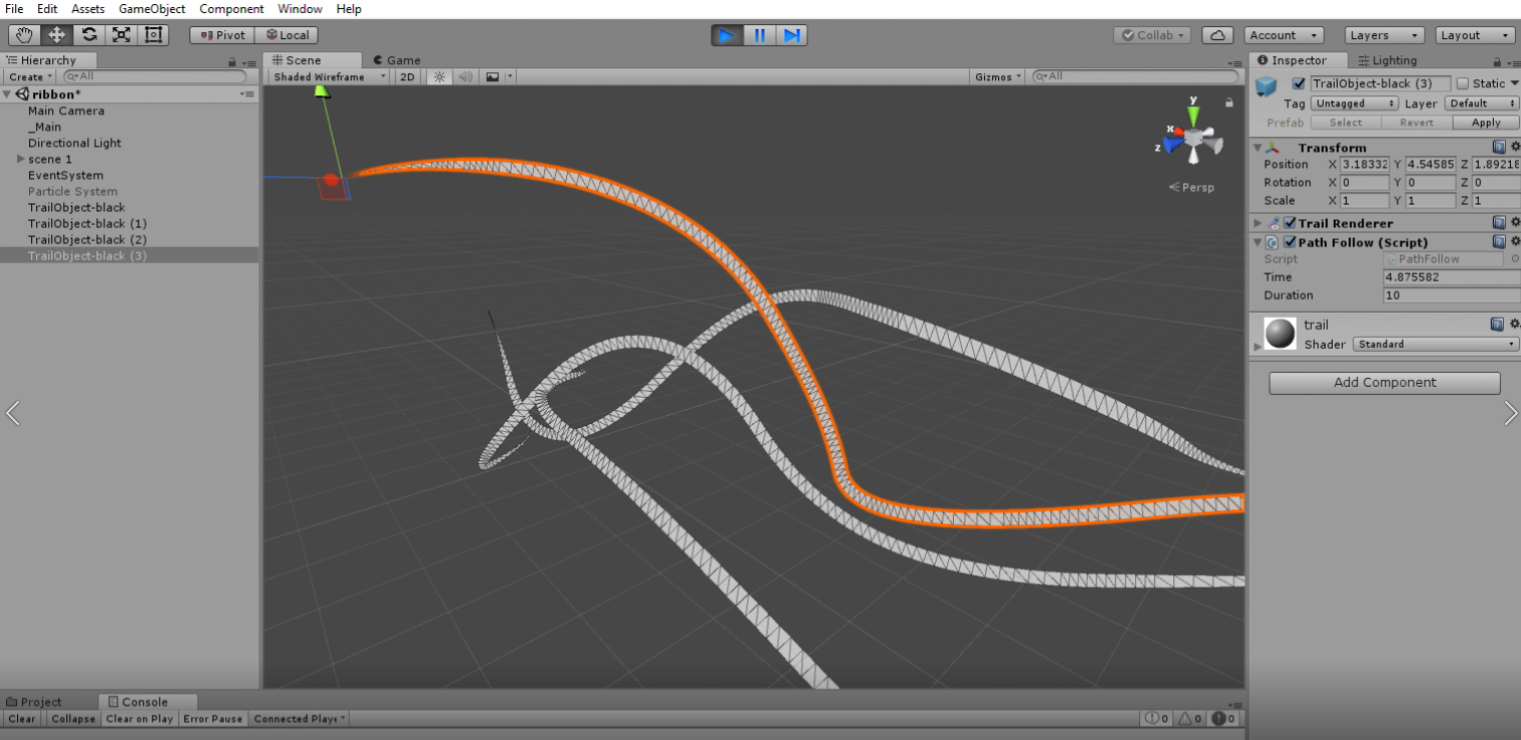The image size is (1521, 740).
Task: Toggle Pivot/Center handle position
Action: (222, 35)
